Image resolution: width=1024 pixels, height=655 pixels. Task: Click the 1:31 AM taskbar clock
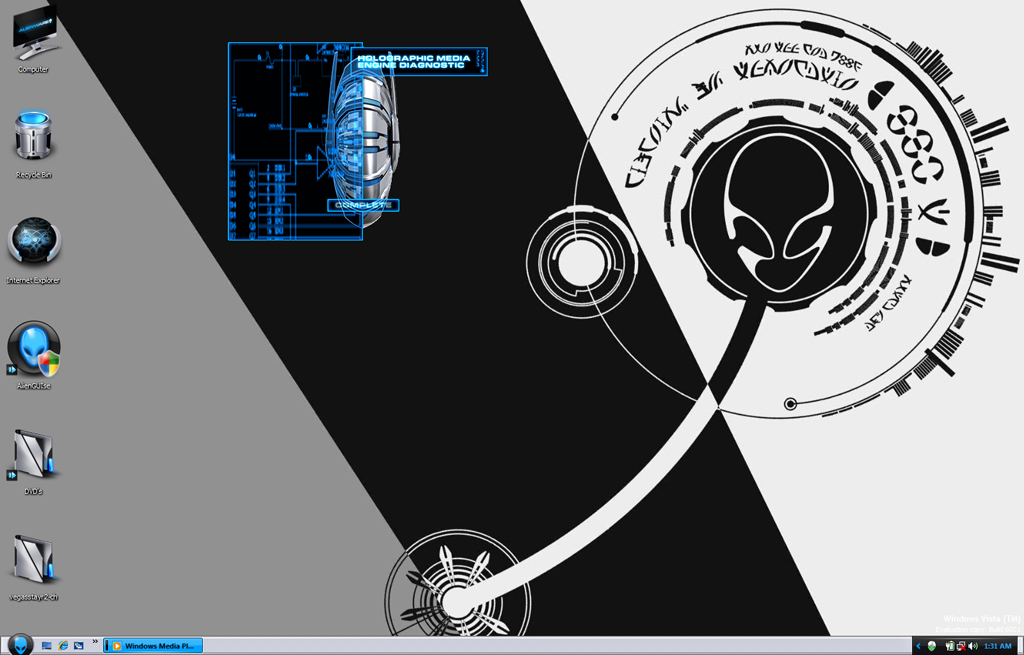pos(997,646)
